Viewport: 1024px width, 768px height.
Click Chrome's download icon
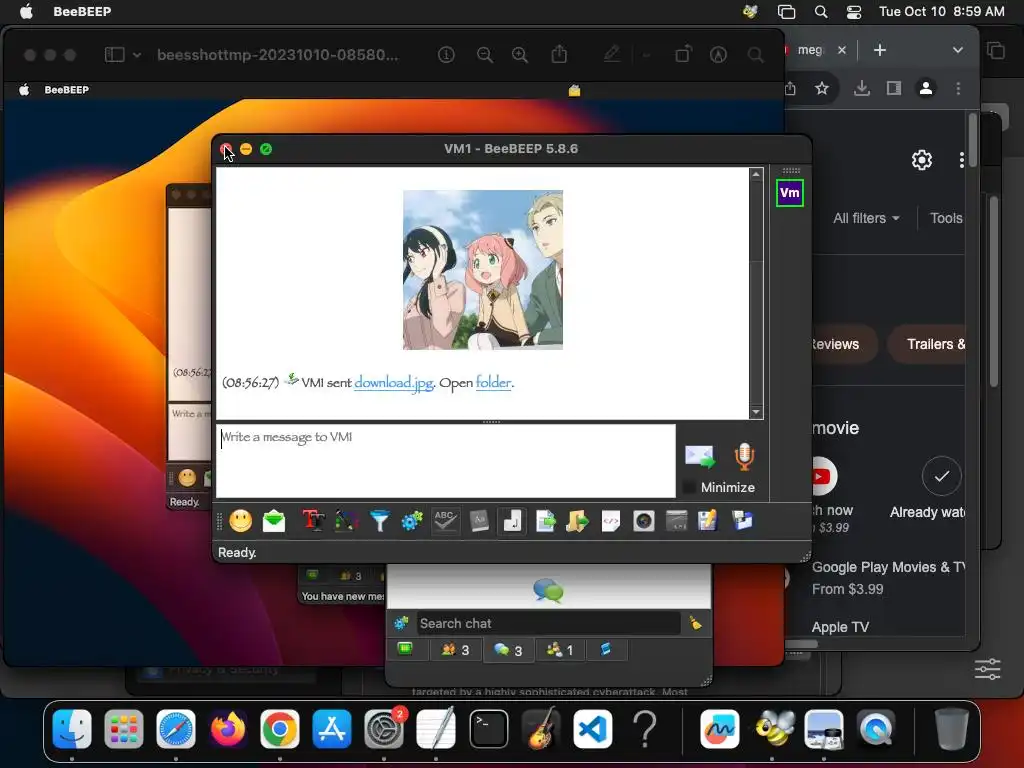tap(862, 88)
